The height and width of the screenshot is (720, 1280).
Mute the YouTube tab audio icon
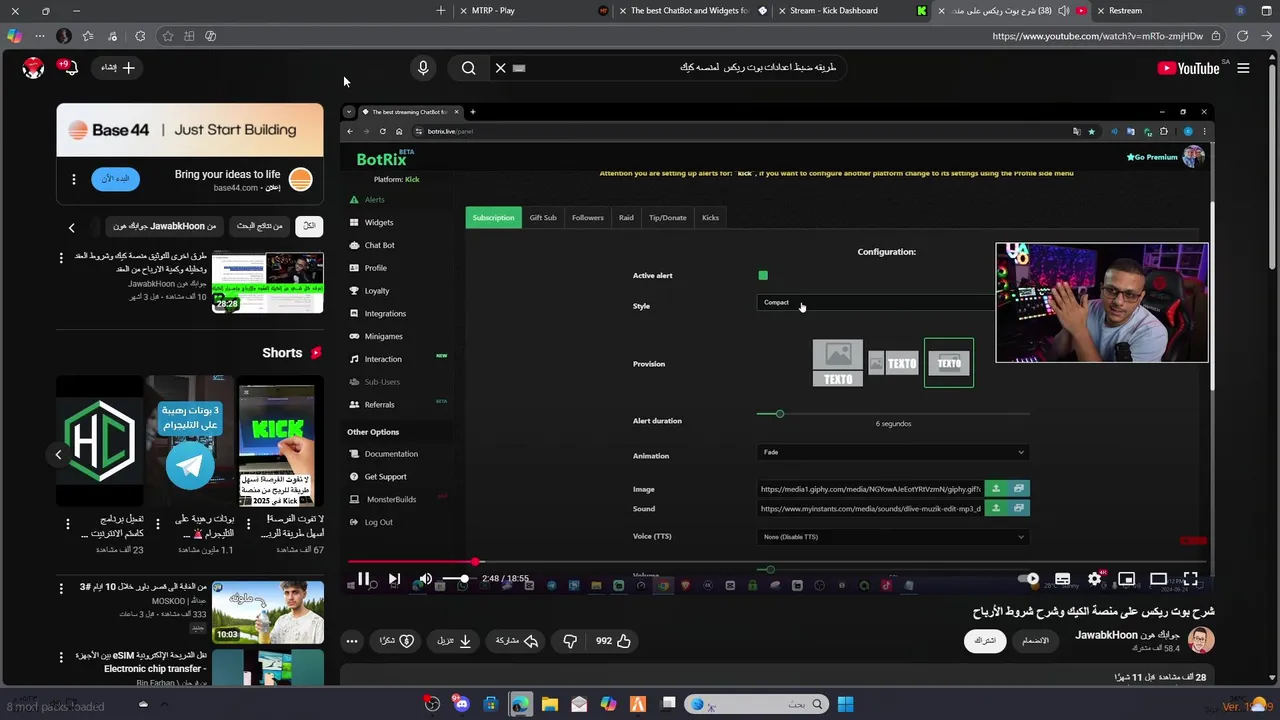point(1063,11)
